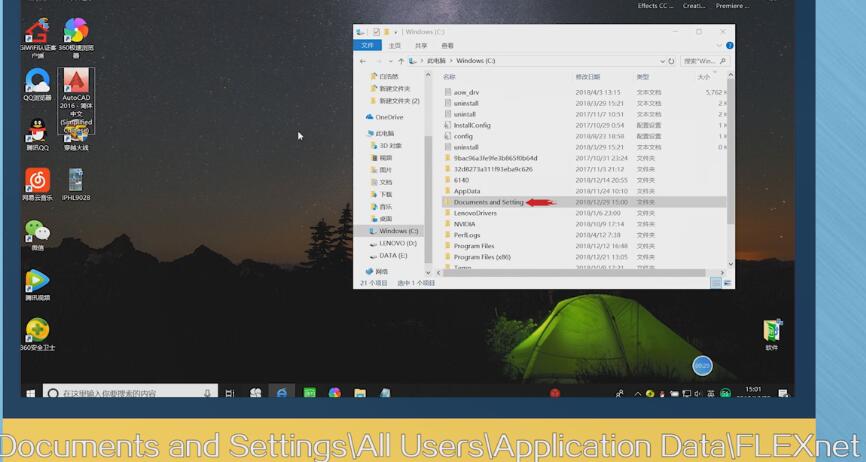Select Windows (C:) in navigation pane
Screen dimensions: 866x462
(x=398, y=231)
